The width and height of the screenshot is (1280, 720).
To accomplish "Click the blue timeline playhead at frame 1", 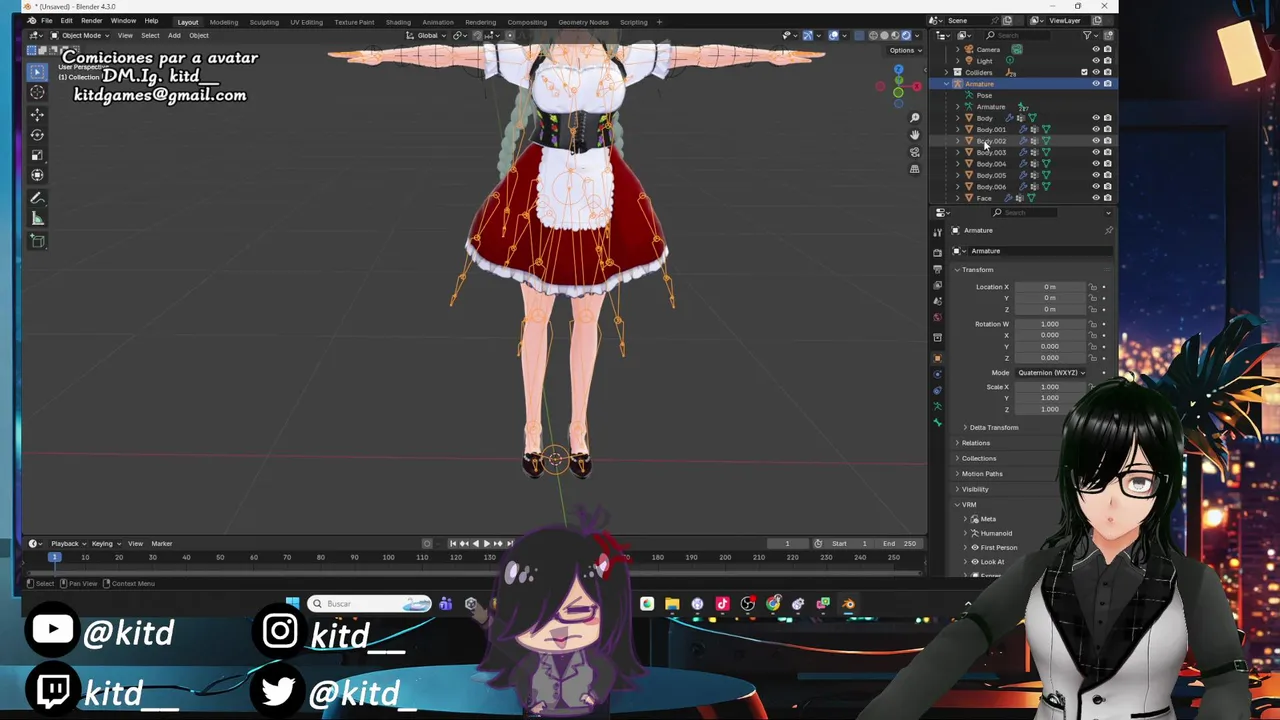I will click(x=55, y=557).
